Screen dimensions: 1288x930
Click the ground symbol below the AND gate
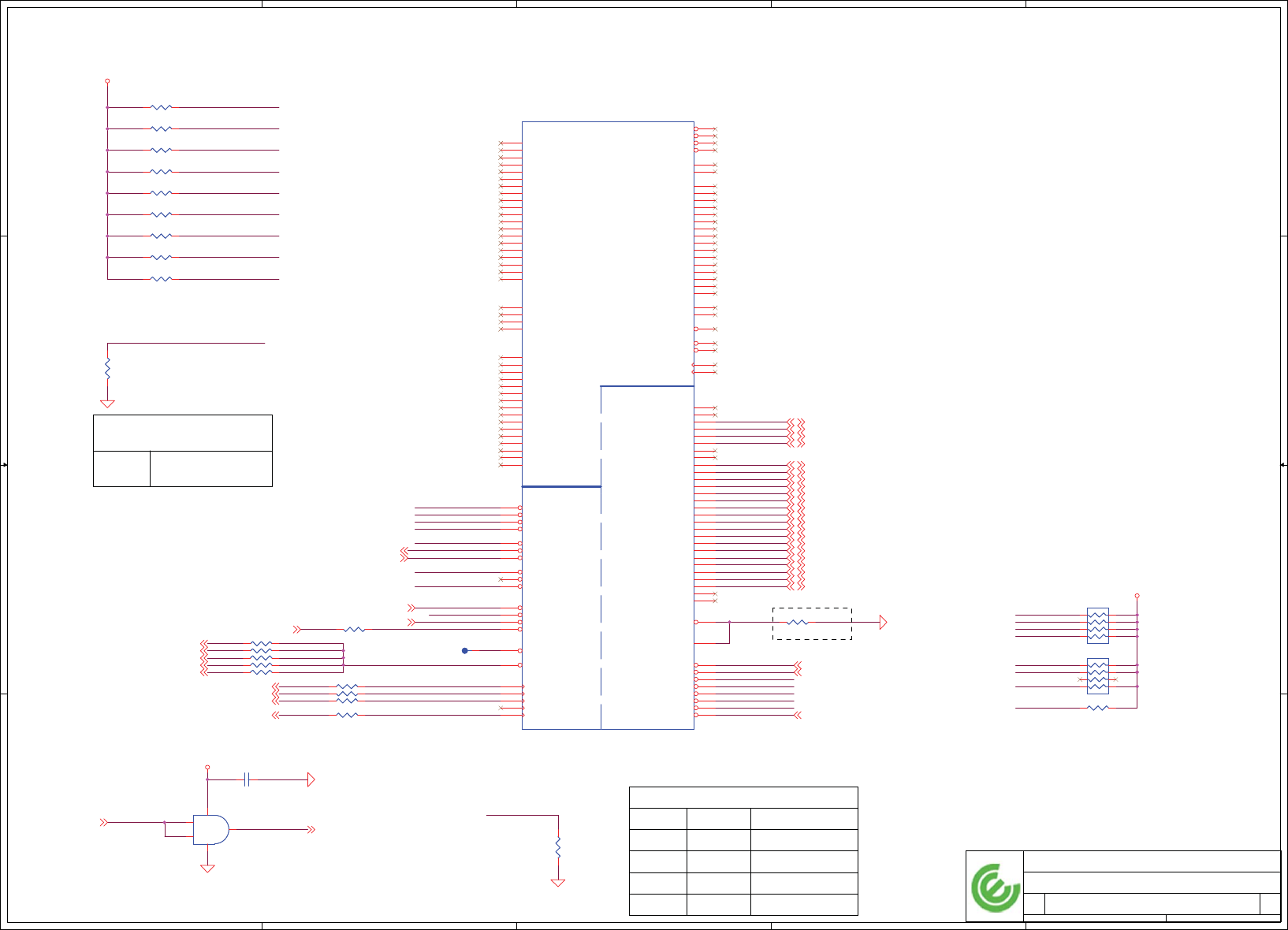click(x=207, y=869)
